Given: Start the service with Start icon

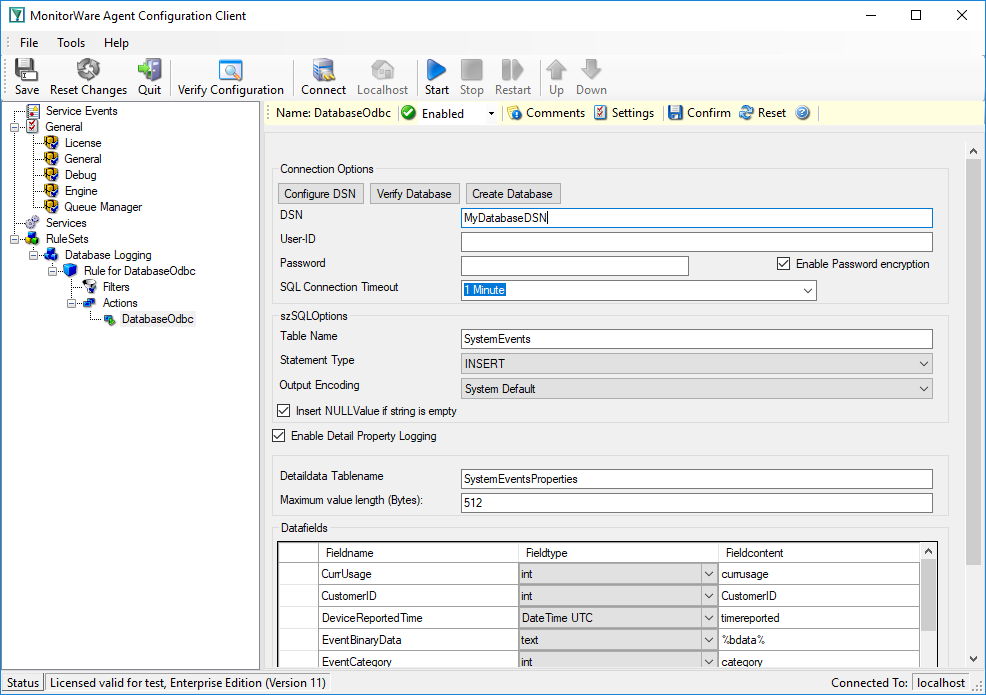Looking at the screenshot, I should (x=436, y=70).
